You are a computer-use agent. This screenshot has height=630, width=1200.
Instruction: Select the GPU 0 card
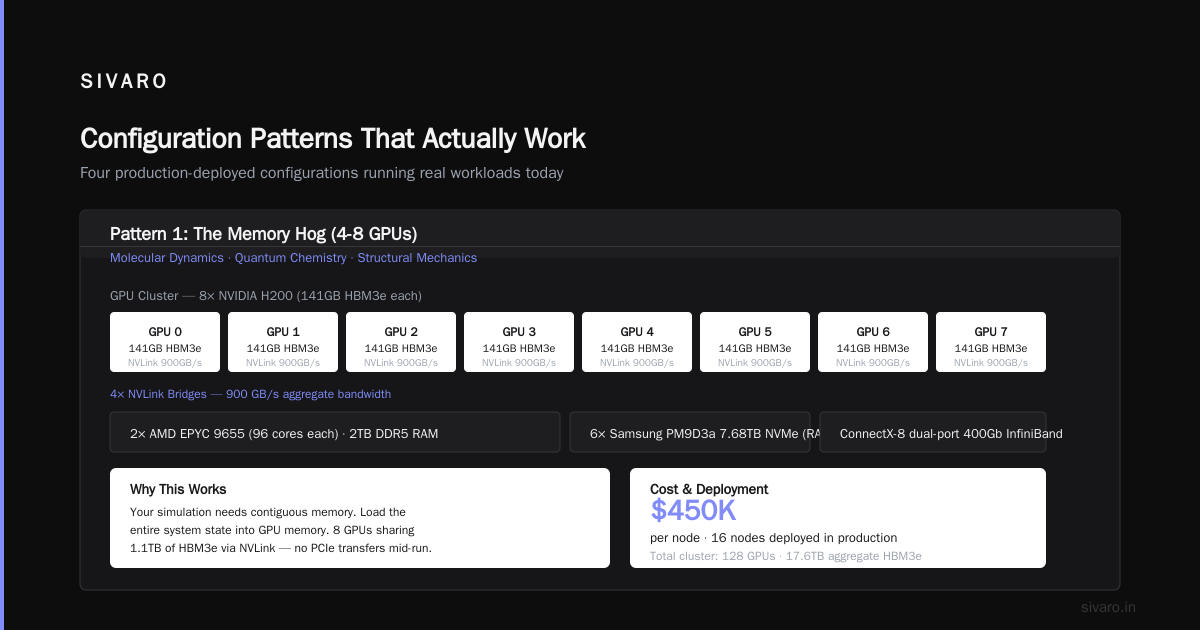tap(165, 342)
